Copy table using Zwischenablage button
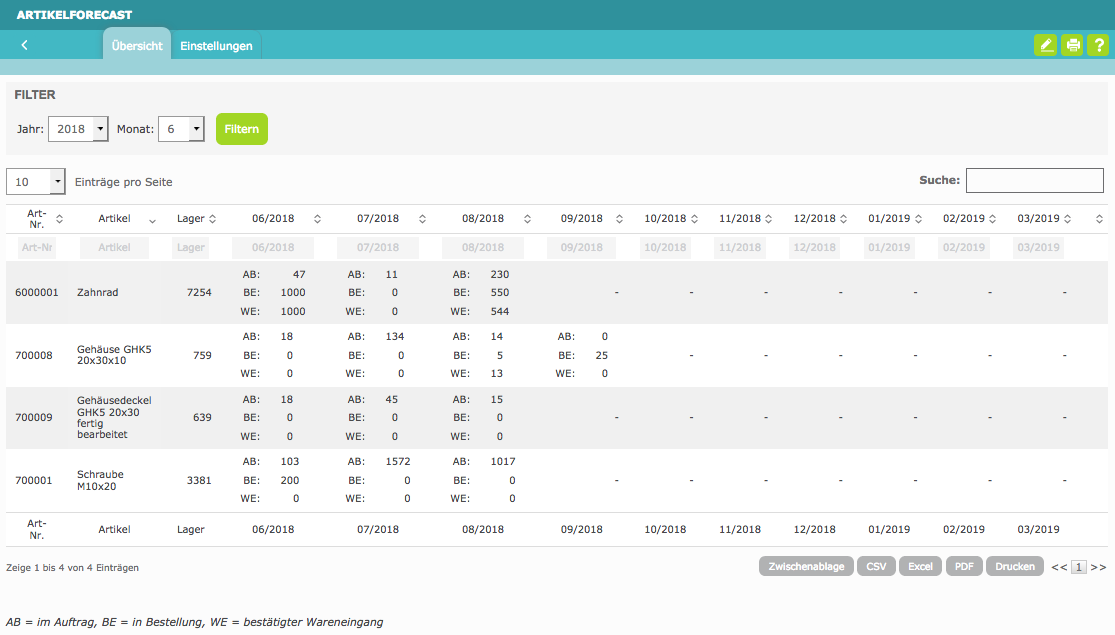 [x=807, y=566]
